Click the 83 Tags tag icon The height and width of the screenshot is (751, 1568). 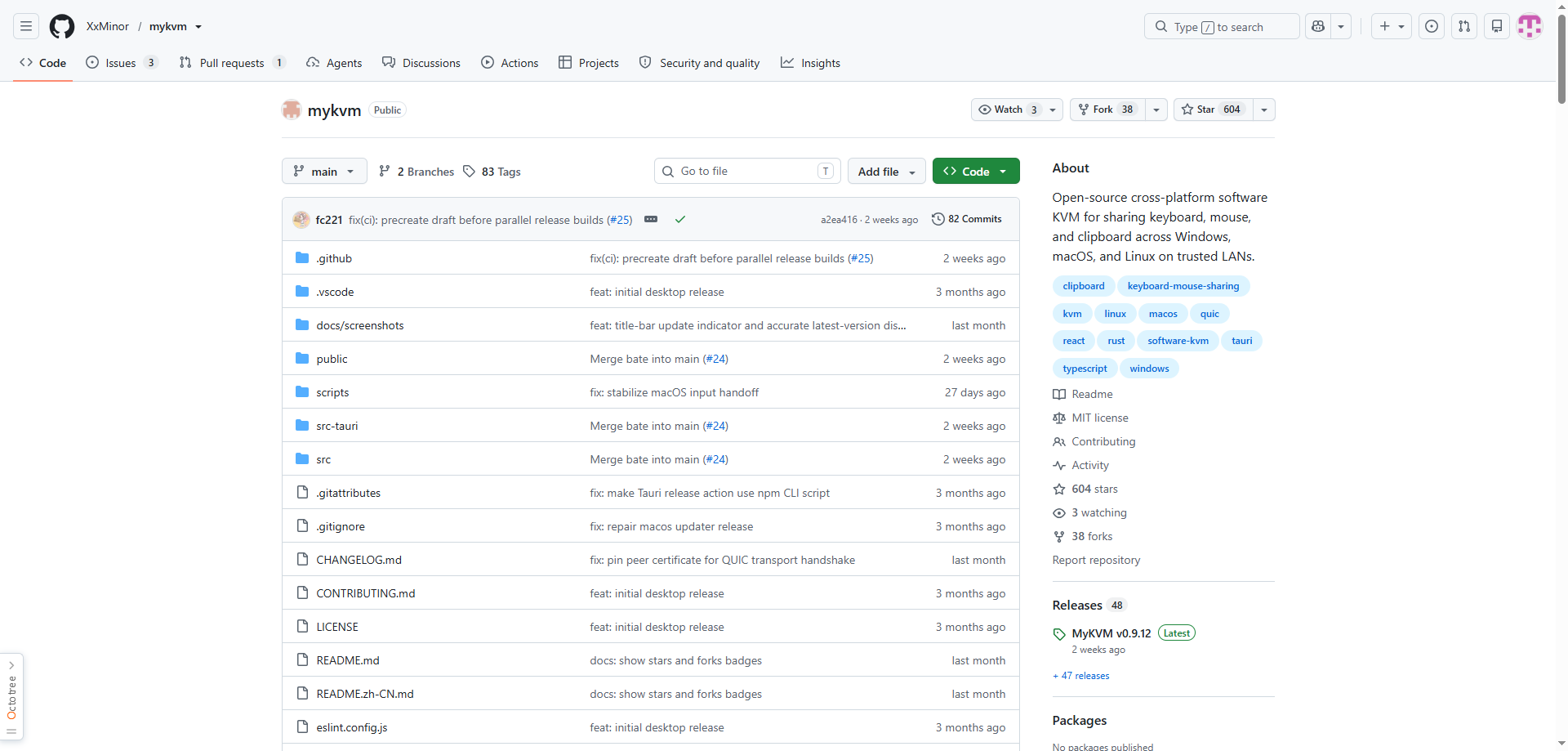[469, 171]
